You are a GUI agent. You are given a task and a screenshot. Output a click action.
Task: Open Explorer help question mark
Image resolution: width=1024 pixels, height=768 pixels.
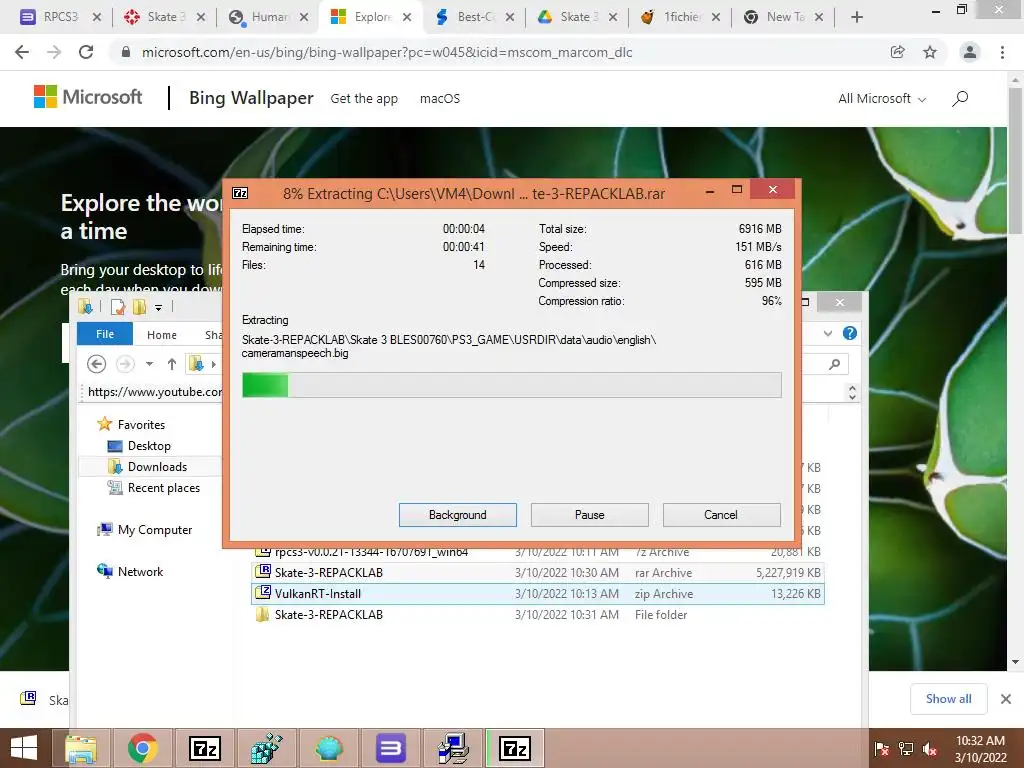849,333
